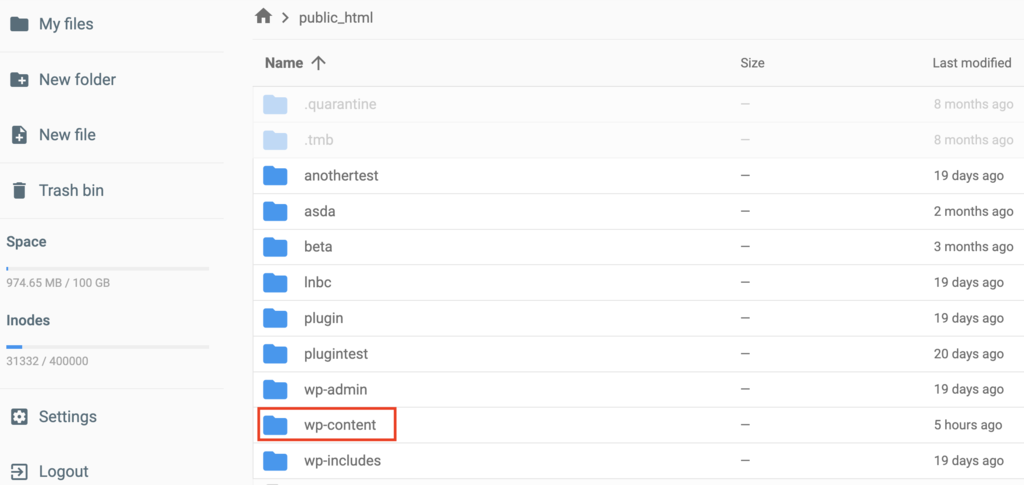Open Settings gear icon
Image resolution: width=1024 pixels, height=485 pixels.
pyautogui.click(x=19, y=416)
